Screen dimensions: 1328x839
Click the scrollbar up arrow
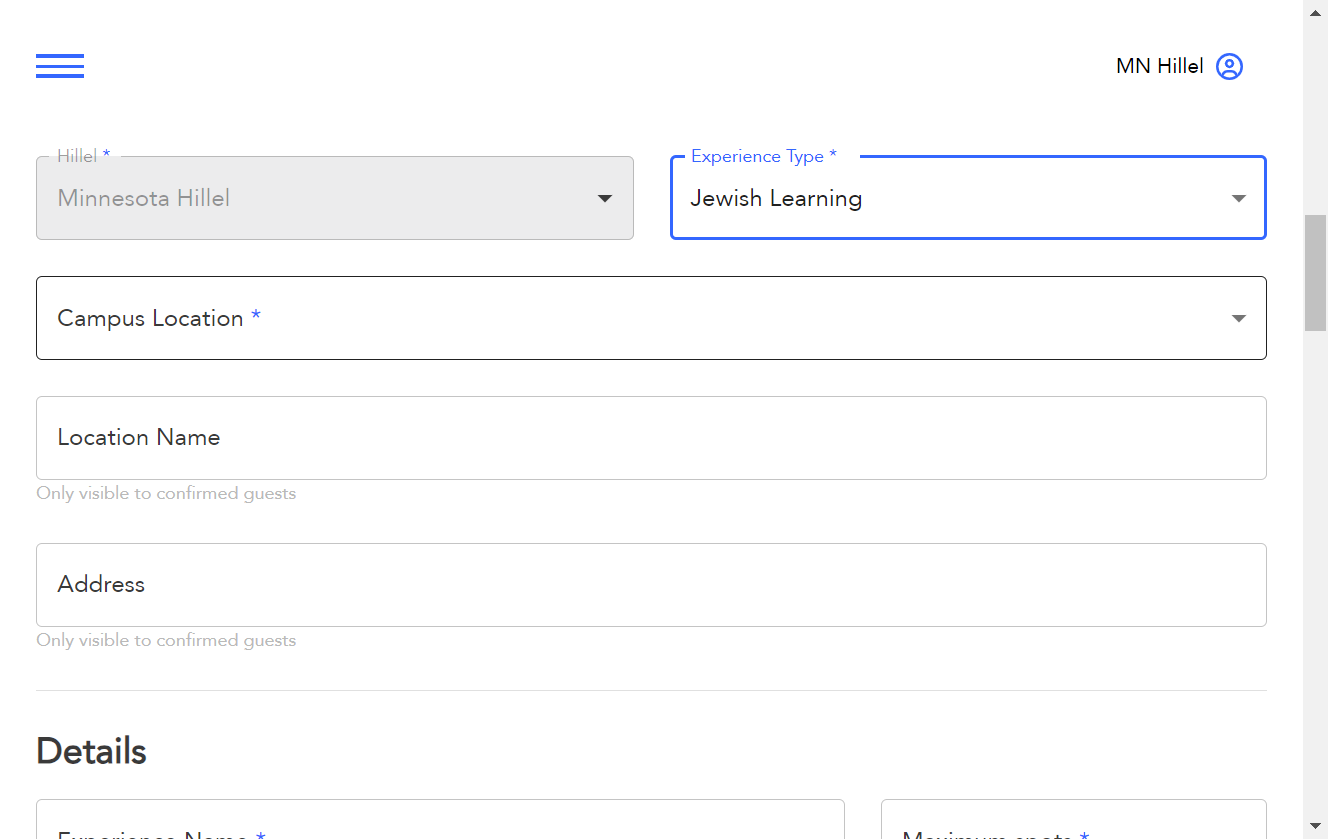(1315, 12)
